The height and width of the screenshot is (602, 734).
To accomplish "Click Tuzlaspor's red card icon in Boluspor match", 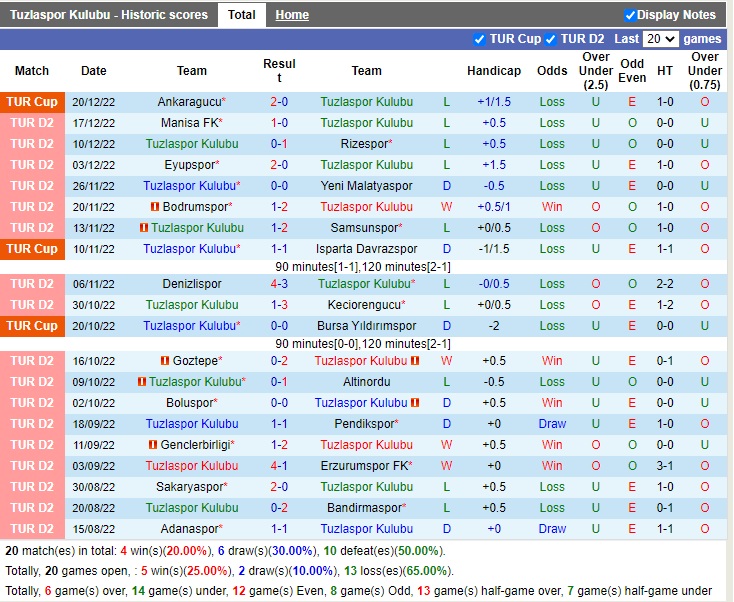I will [415, 403].
